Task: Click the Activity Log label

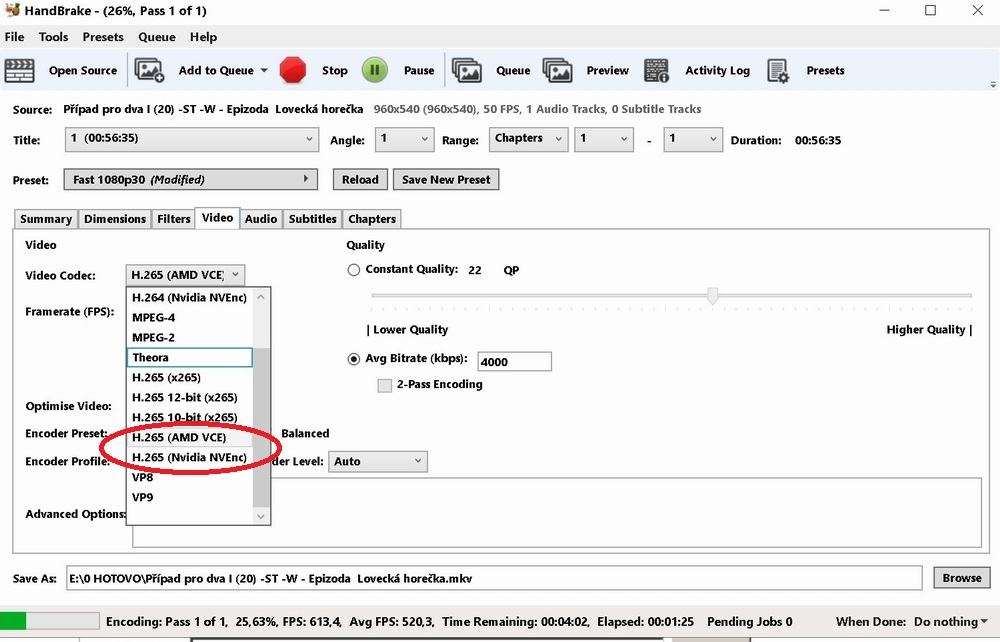Action: tap(717, 71)
